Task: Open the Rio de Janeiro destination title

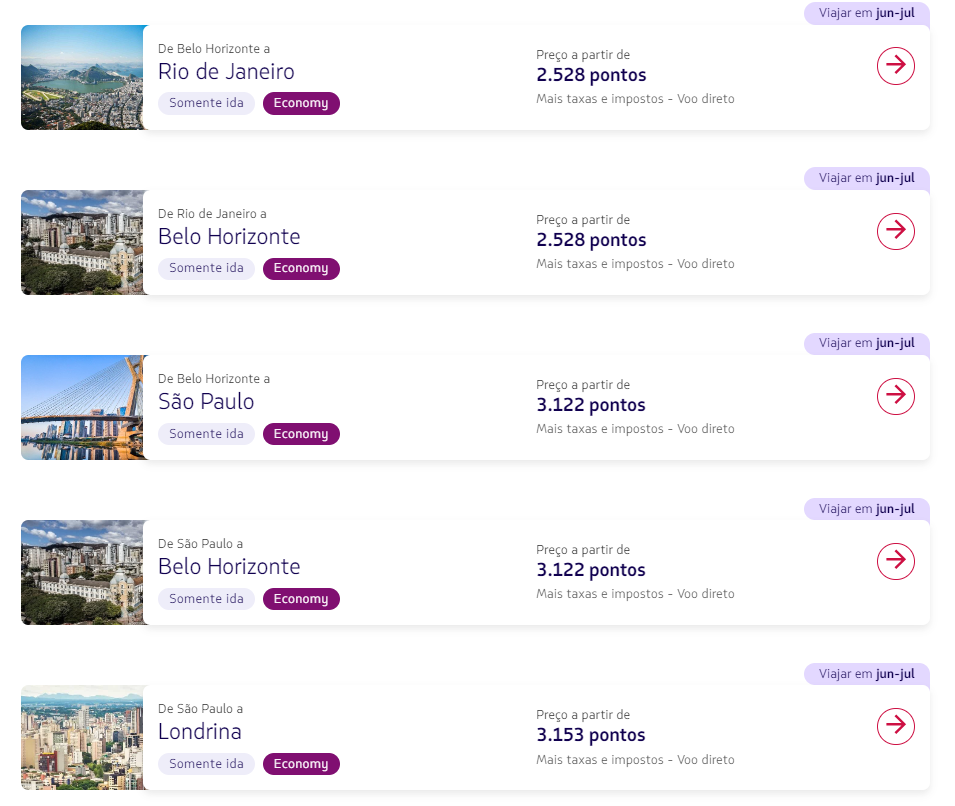Action: [x=227, y=71]
